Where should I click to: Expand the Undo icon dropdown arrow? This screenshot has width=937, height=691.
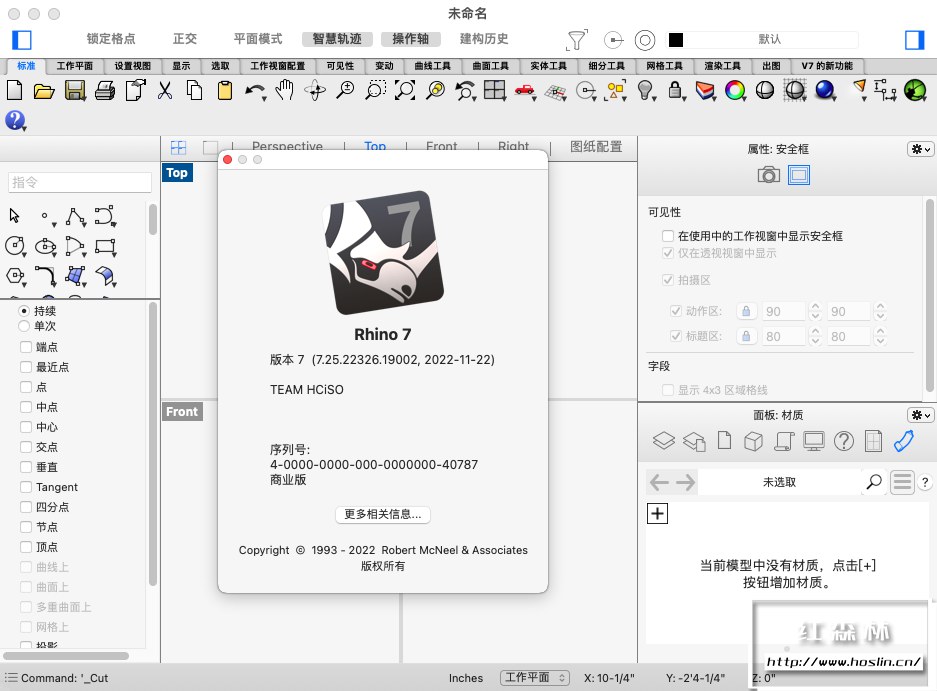click(x=264, y=99)
